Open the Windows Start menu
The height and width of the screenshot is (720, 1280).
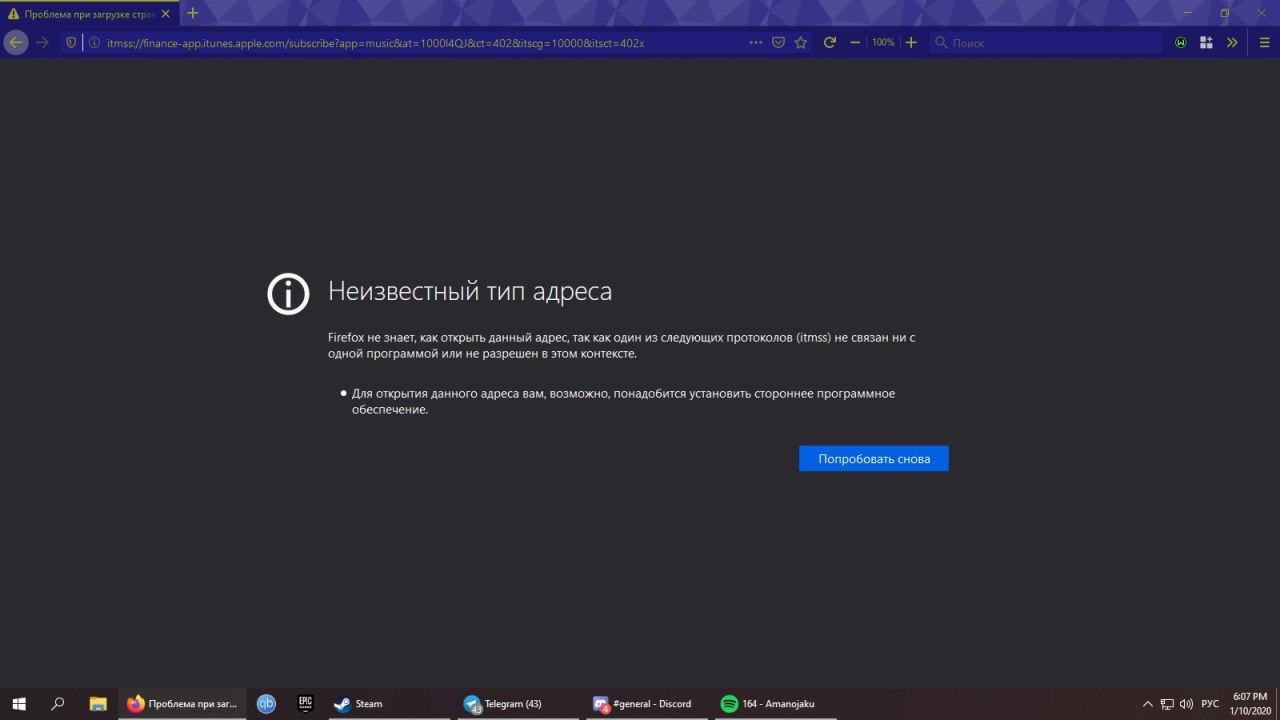pyautogui.click(x=18, y=704)
